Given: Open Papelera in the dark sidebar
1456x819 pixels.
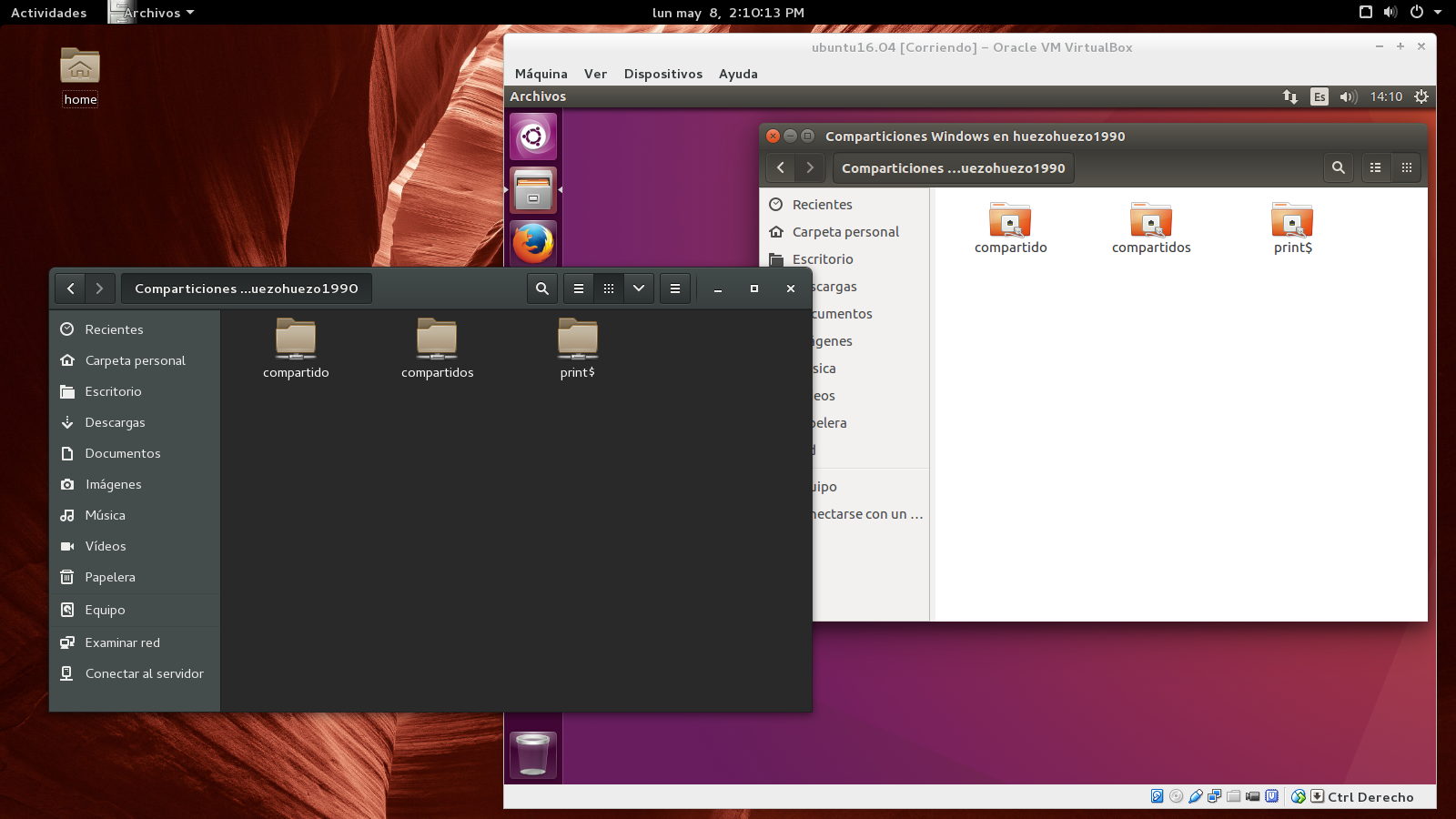Looking at the screenshot, I should [135, 577].
